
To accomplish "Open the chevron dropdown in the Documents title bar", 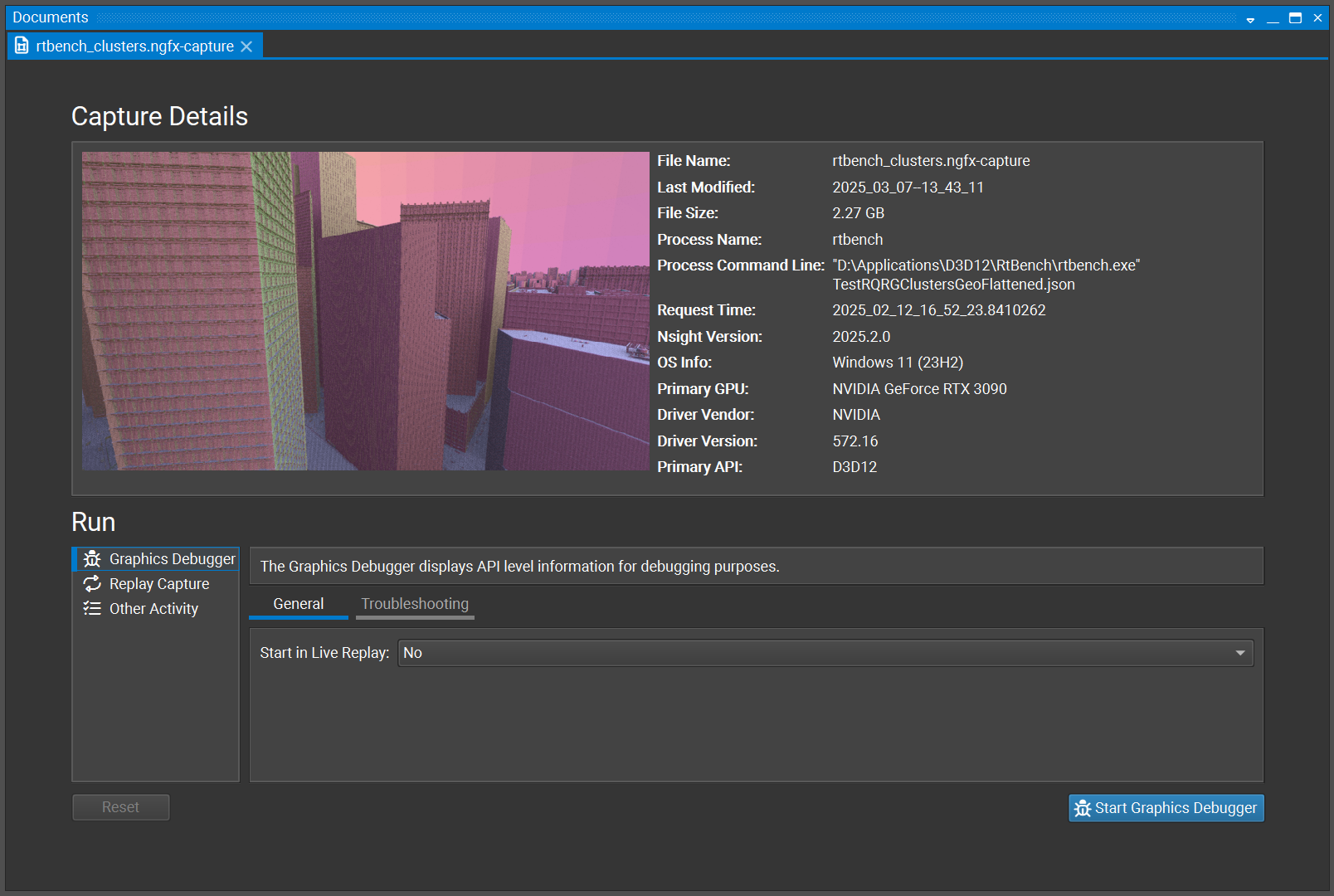I will [1249, 17].
